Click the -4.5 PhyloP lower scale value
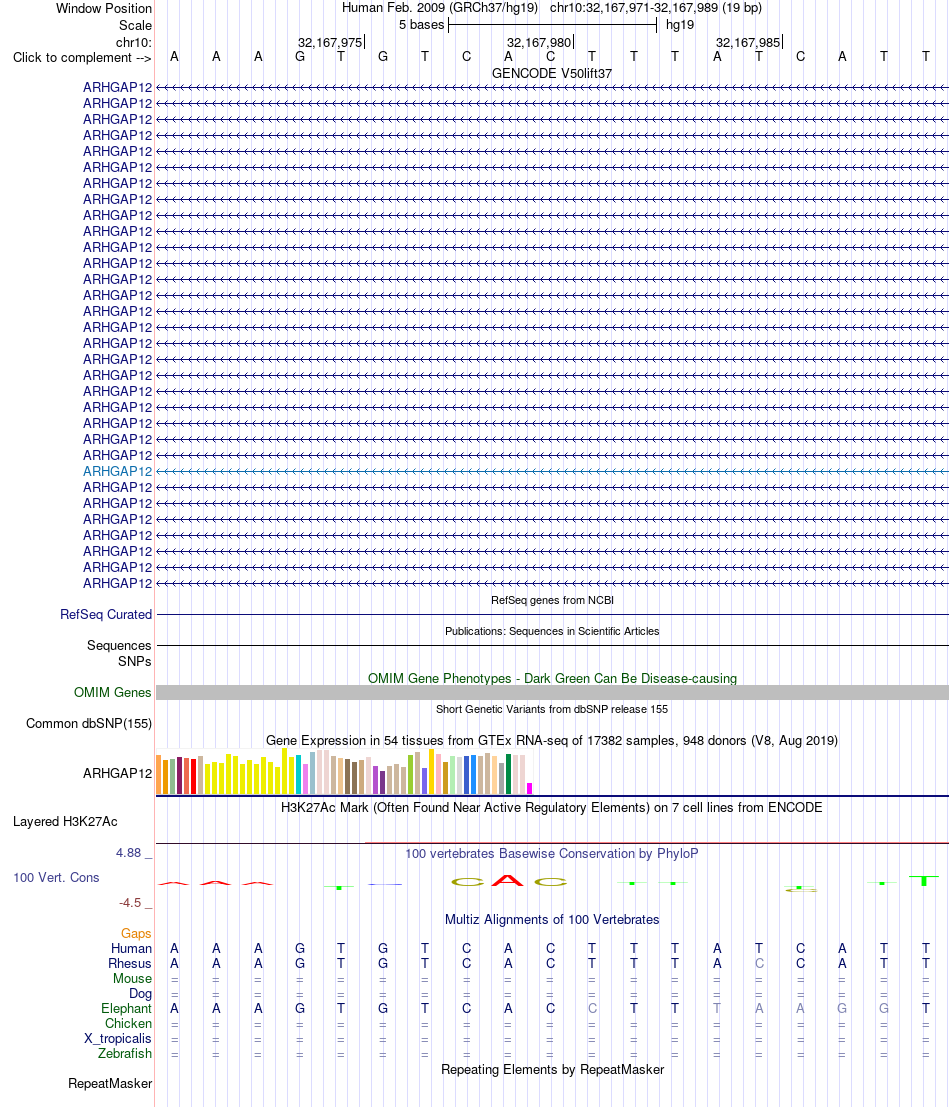The height and width of the screenshot is (1107, 950). [x=130, y=903]
